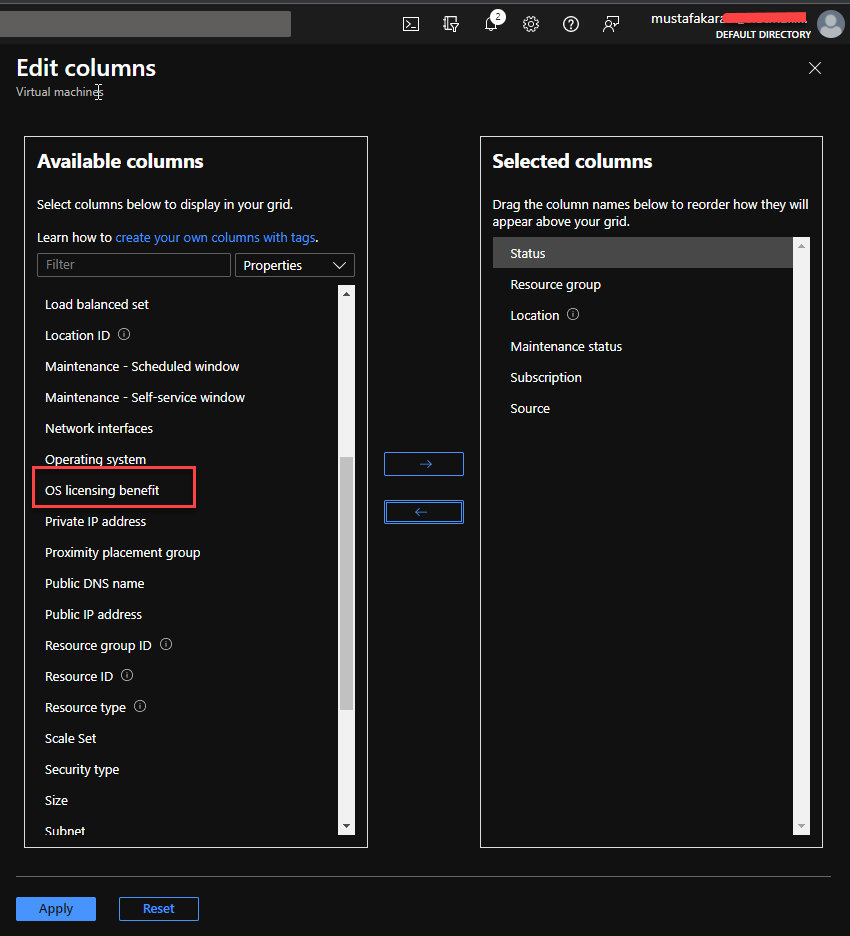Viewport: 850px width, 936px height.
Task: Click the Apply button
Action: coord(56,909)
